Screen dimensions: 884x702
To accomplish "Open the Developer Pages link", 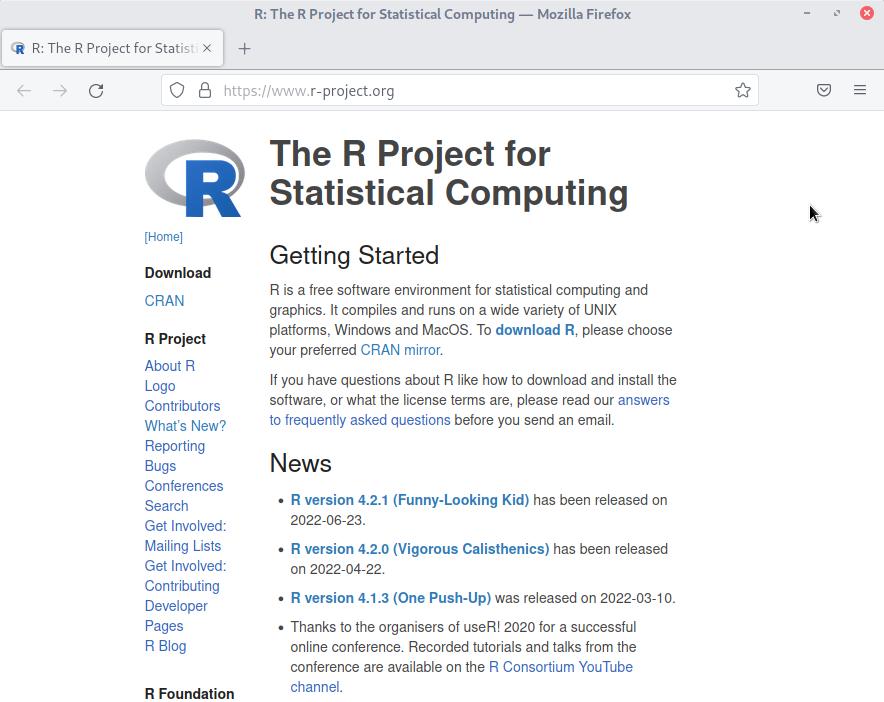I will (176, 616).
